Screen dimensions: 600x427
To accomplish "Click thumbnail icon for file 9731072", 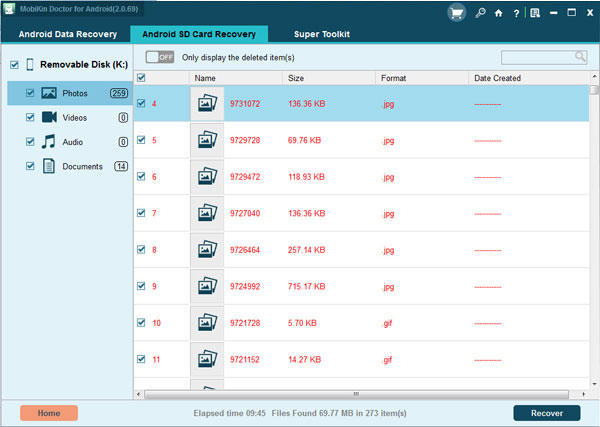I will click(207, 103).
